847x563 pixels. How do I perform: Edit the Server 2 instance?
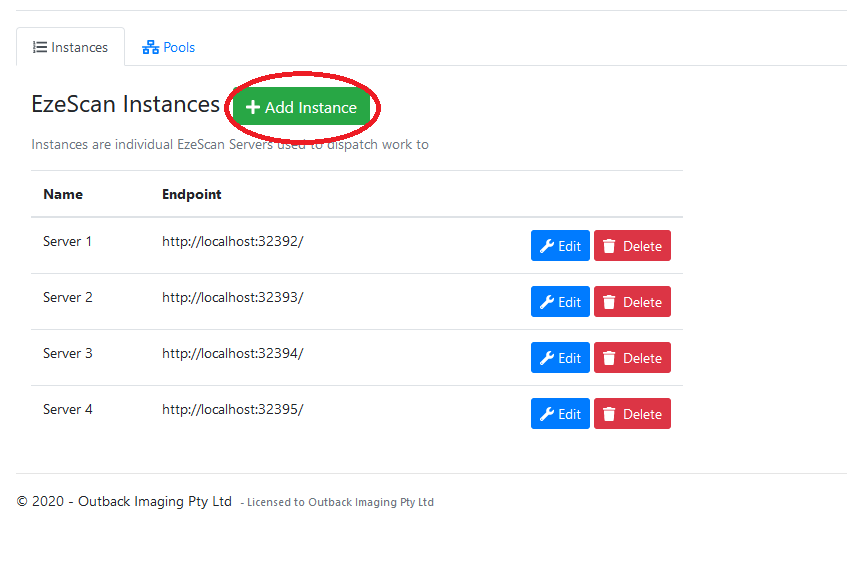pos(560,302)
